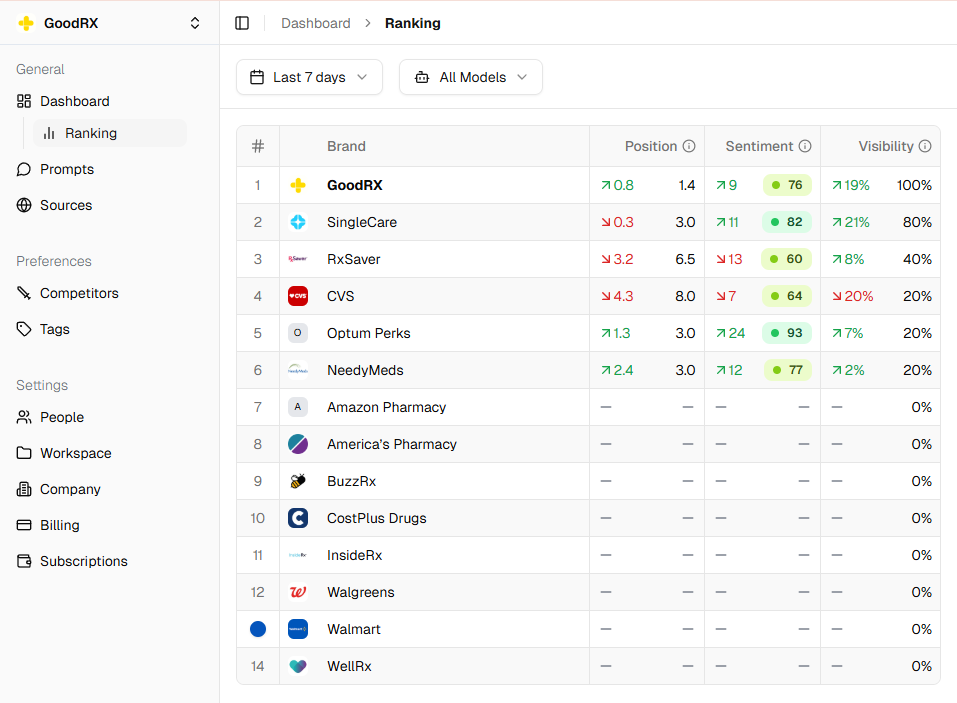
Task: Click the # column header
Action: coord(258,146)
